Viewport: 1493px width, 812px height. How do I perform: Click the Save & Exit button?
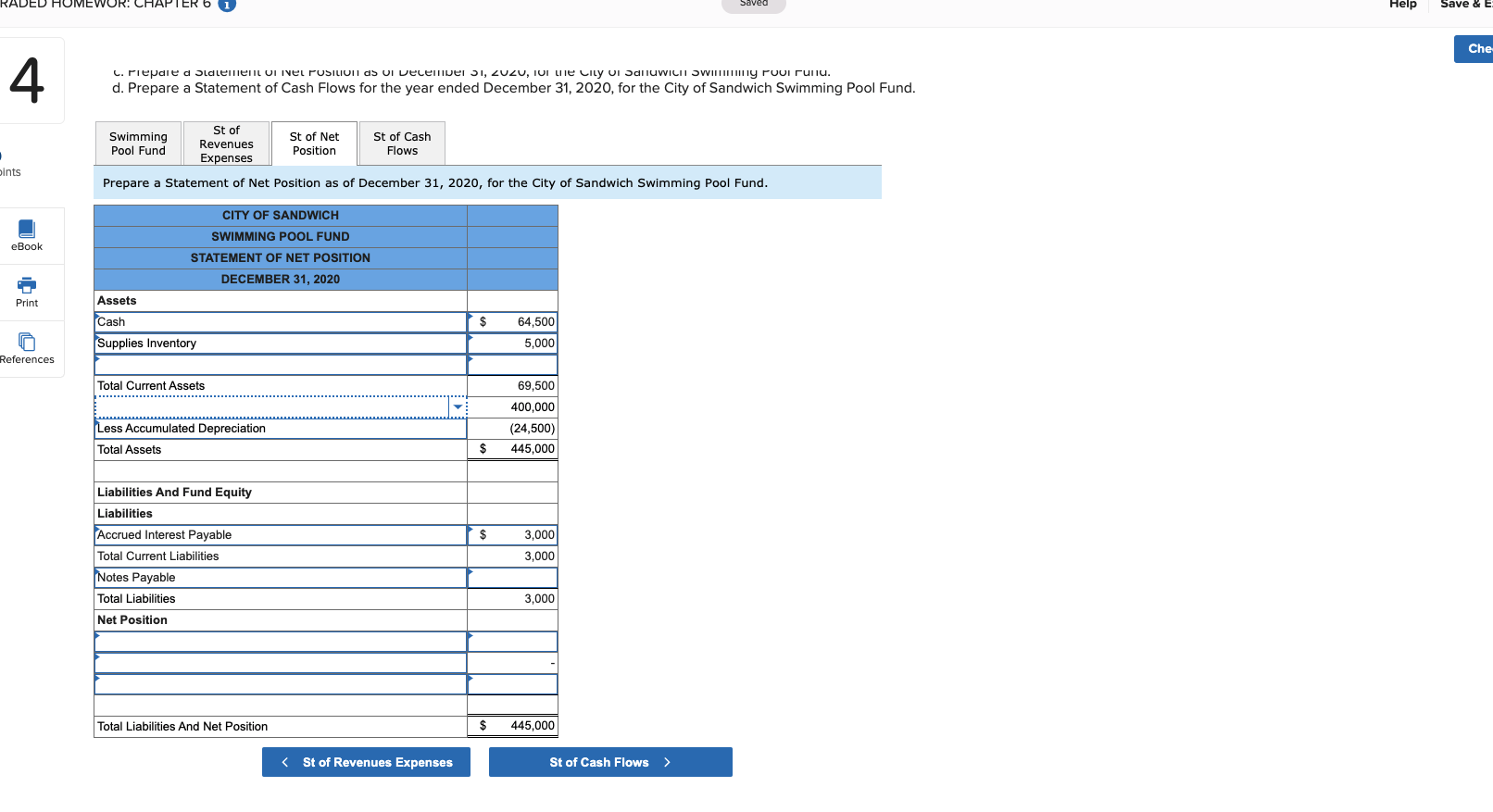(1466, 5)
